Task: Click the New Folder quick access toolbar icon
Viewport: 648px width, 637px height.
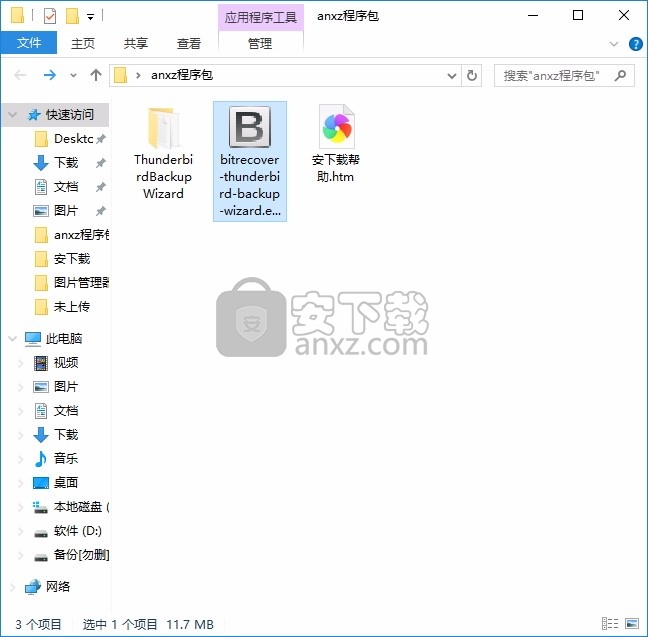Action: coord(72,16)
